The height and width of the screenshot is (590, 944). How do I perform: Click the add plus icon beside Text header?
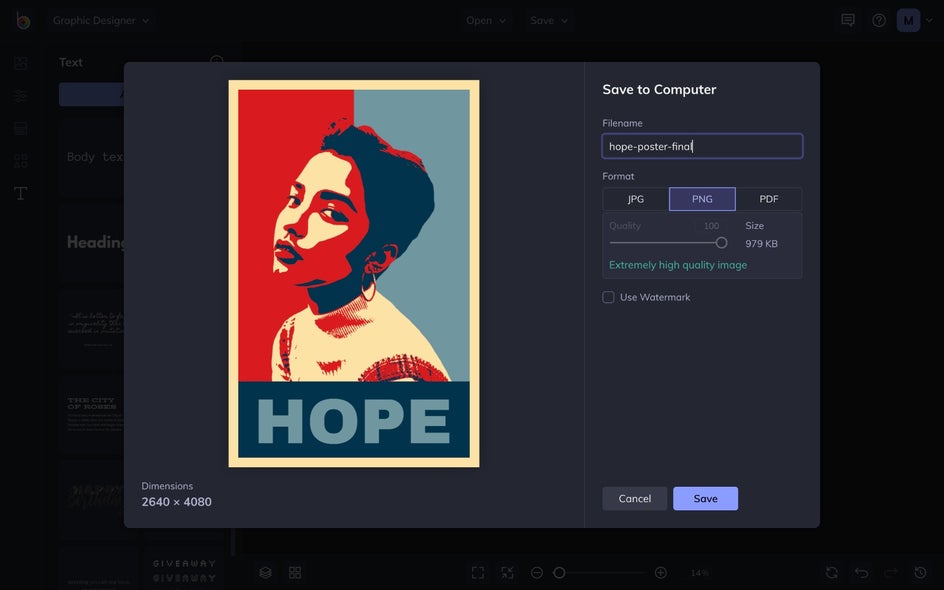point(216,60)
